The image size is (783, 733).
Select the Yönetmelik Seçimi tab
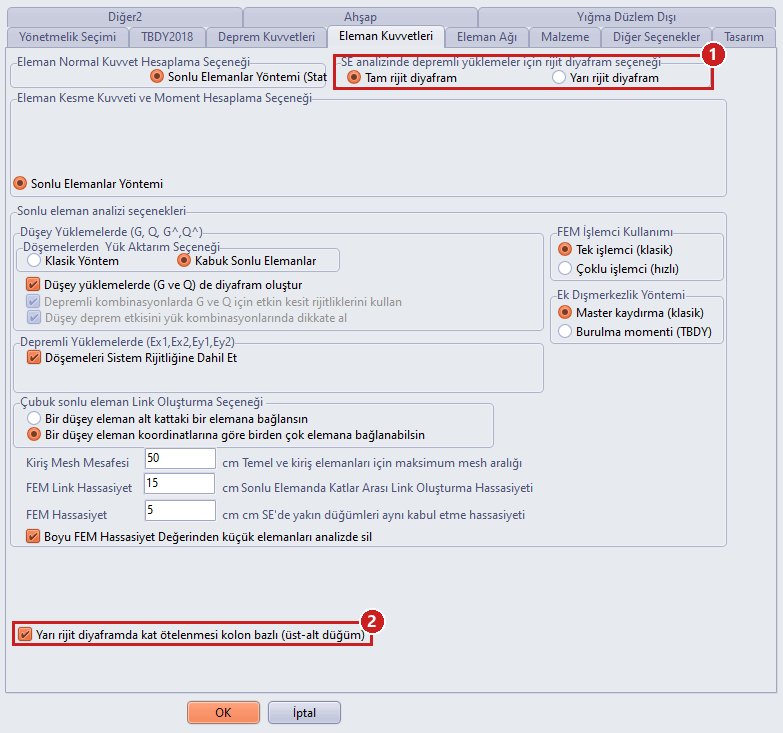point(67,37)
